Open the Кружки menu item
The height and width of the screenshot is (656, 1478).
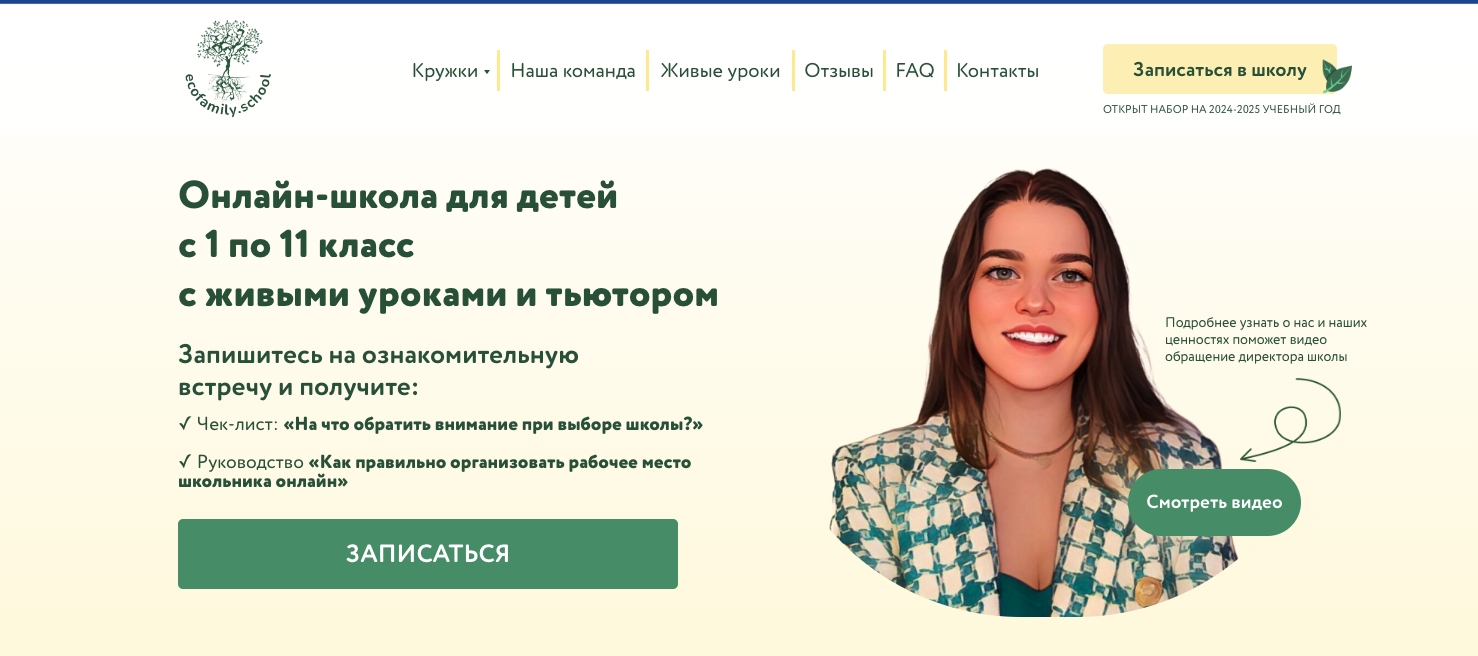pyautogui.click(x=445, y=71)
